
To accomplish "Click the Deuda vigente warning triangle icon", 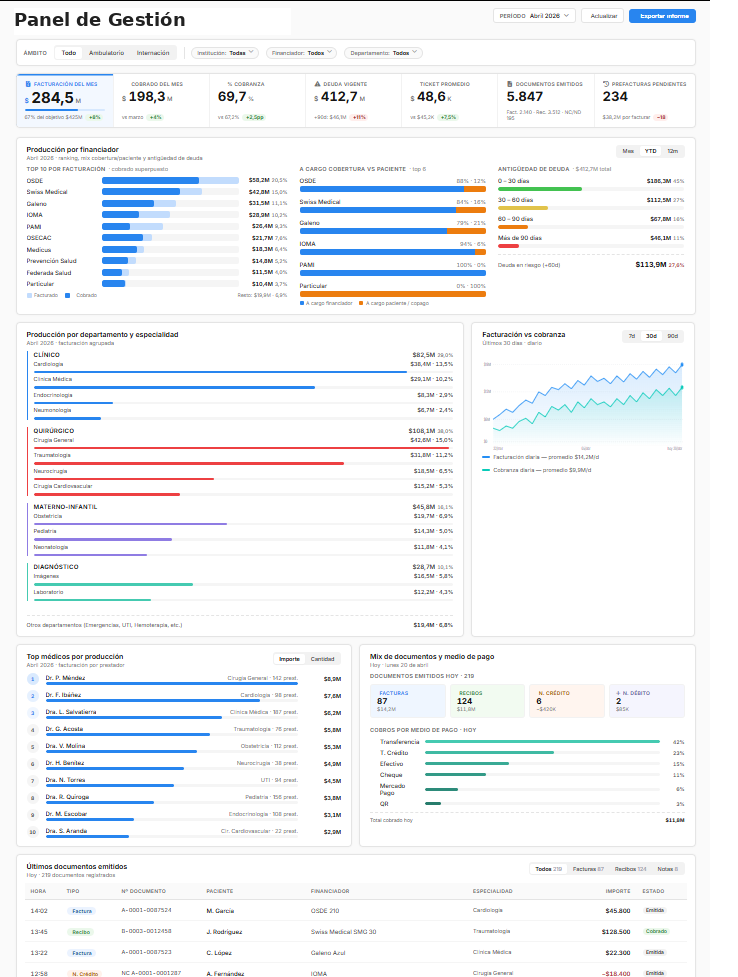I will click(x=317, y=84).
